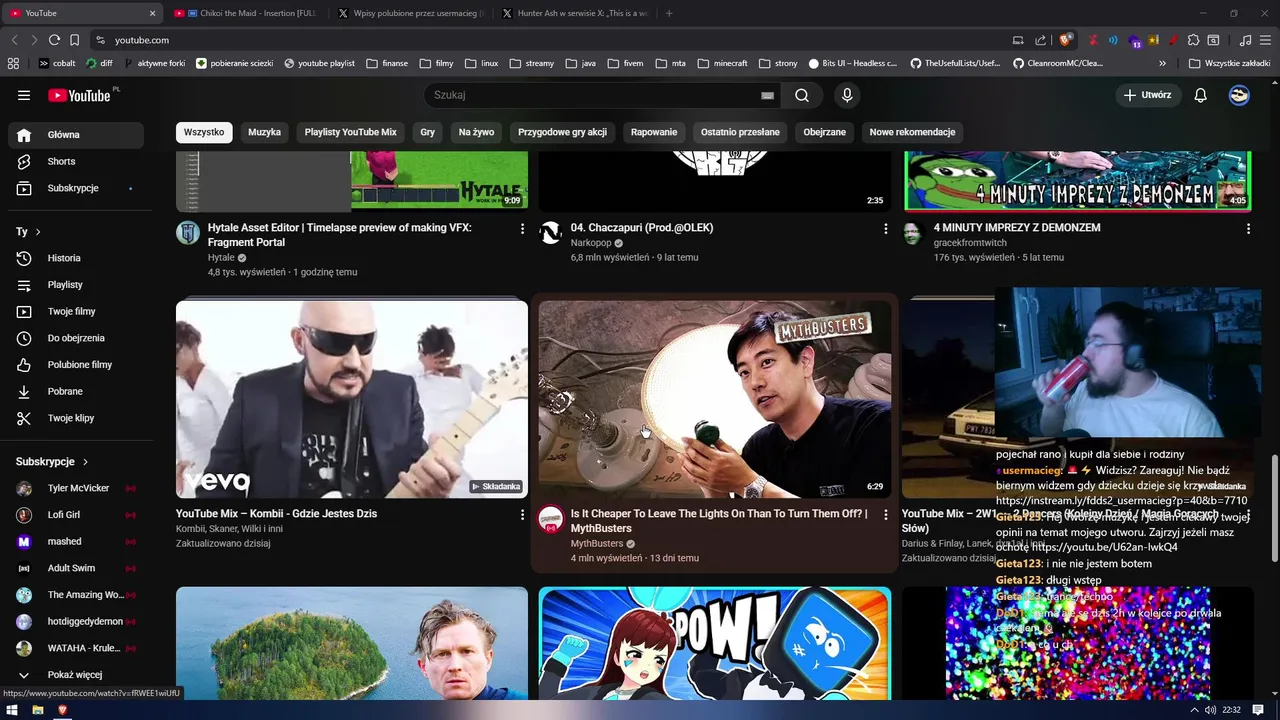The width and height of the screenshot is (1280, 720).
Task: Select the Na żywo filter chip
Action: click(477, 132)
